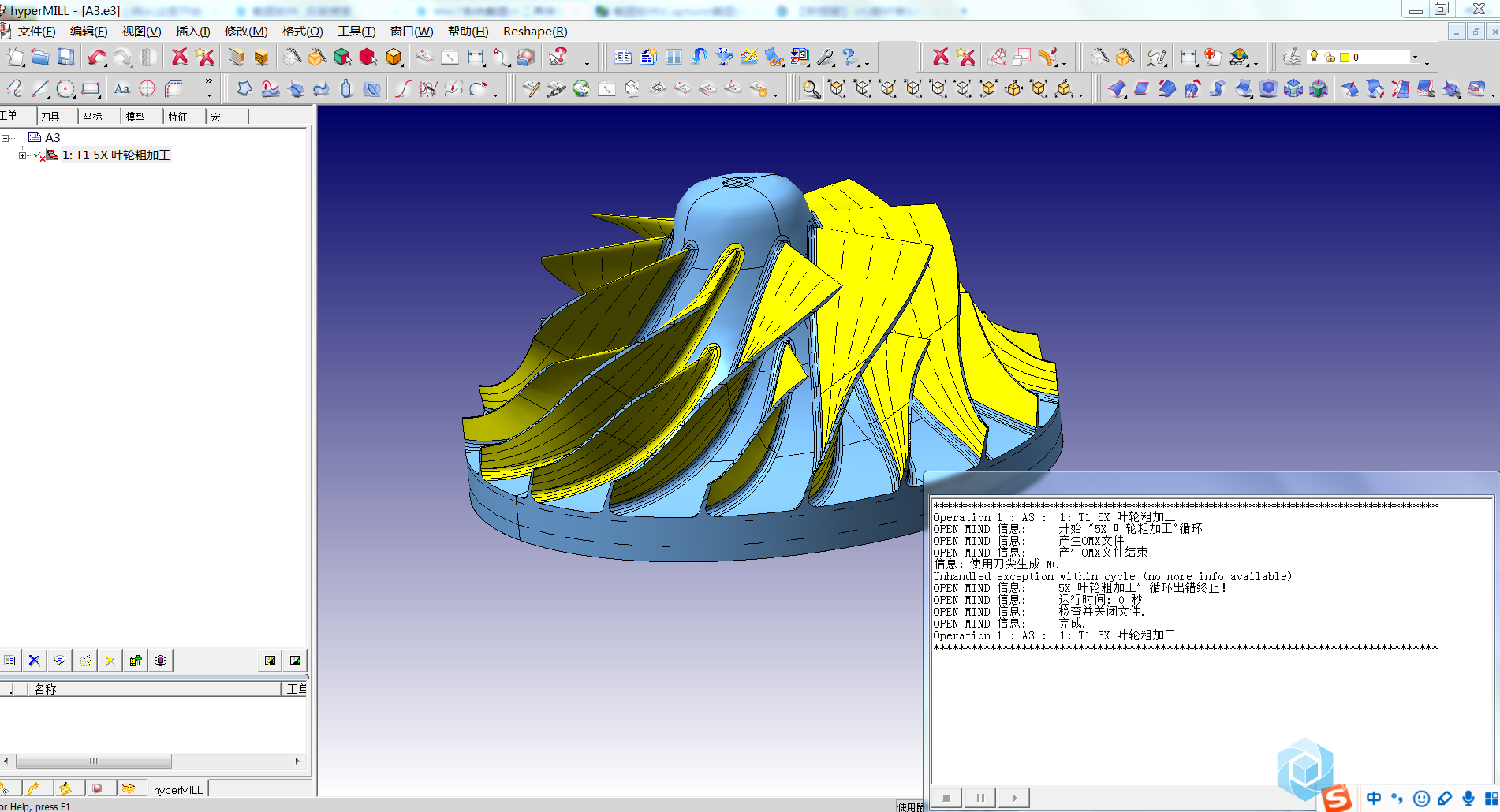Click the red monitor tab icon at bottom
The image size is (1500, 812).
[x=97, y=788]
